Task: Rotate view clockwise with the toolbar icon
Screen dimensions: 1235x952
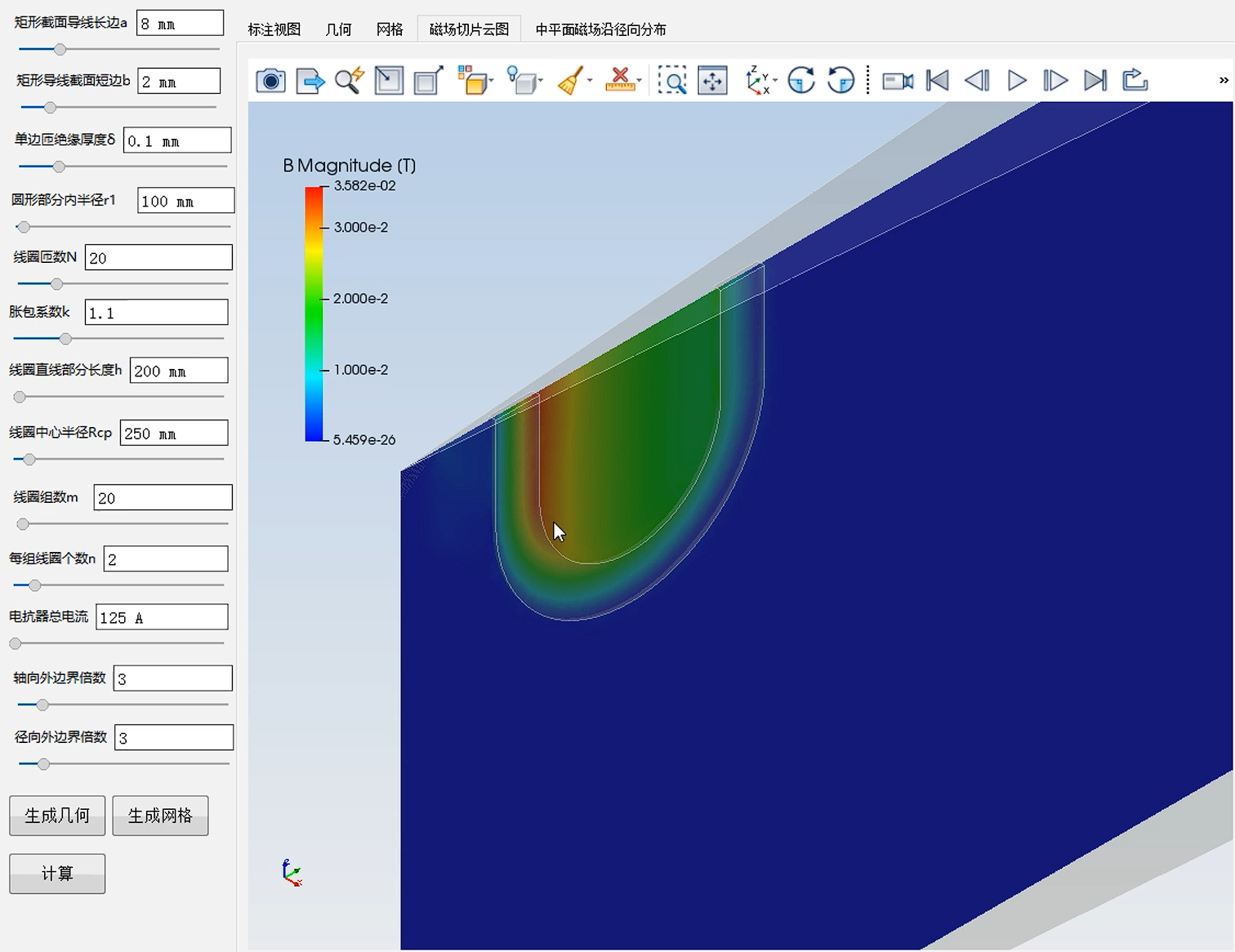Action: click(800, 81)
